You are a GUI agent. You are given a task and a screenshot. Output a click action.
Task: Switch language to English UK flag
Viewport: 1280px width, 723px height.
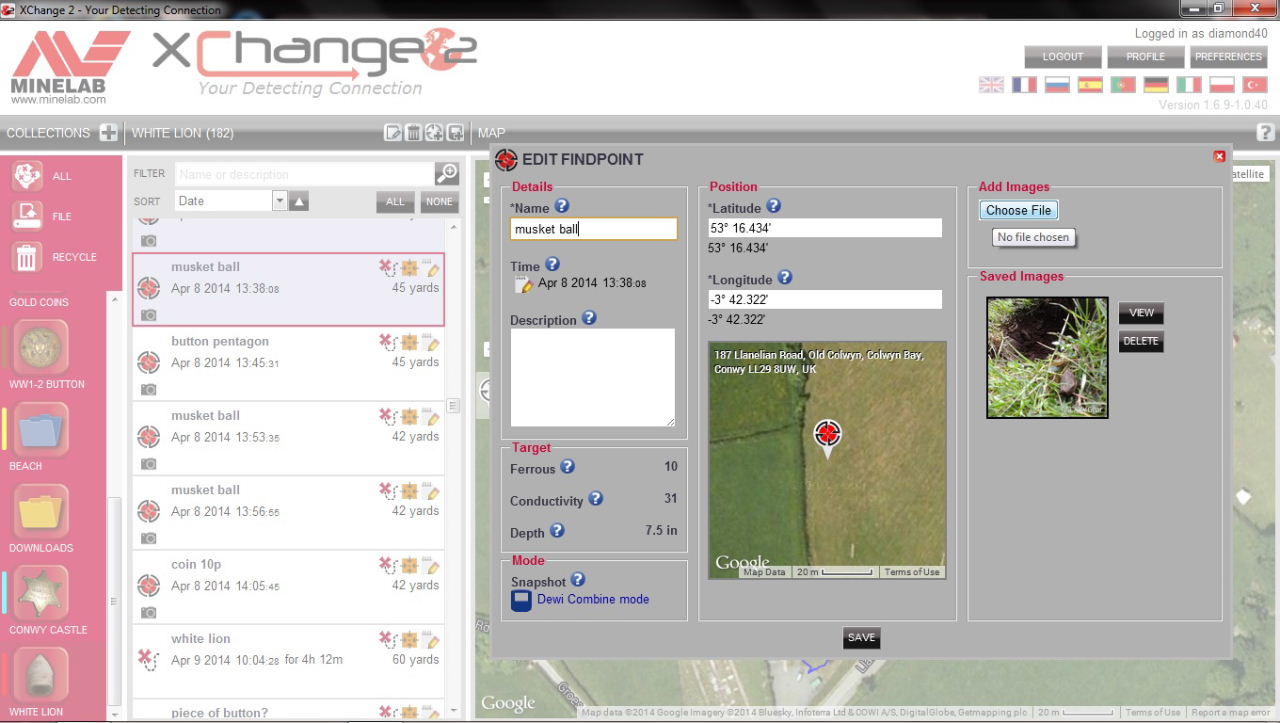coord(991,85)
